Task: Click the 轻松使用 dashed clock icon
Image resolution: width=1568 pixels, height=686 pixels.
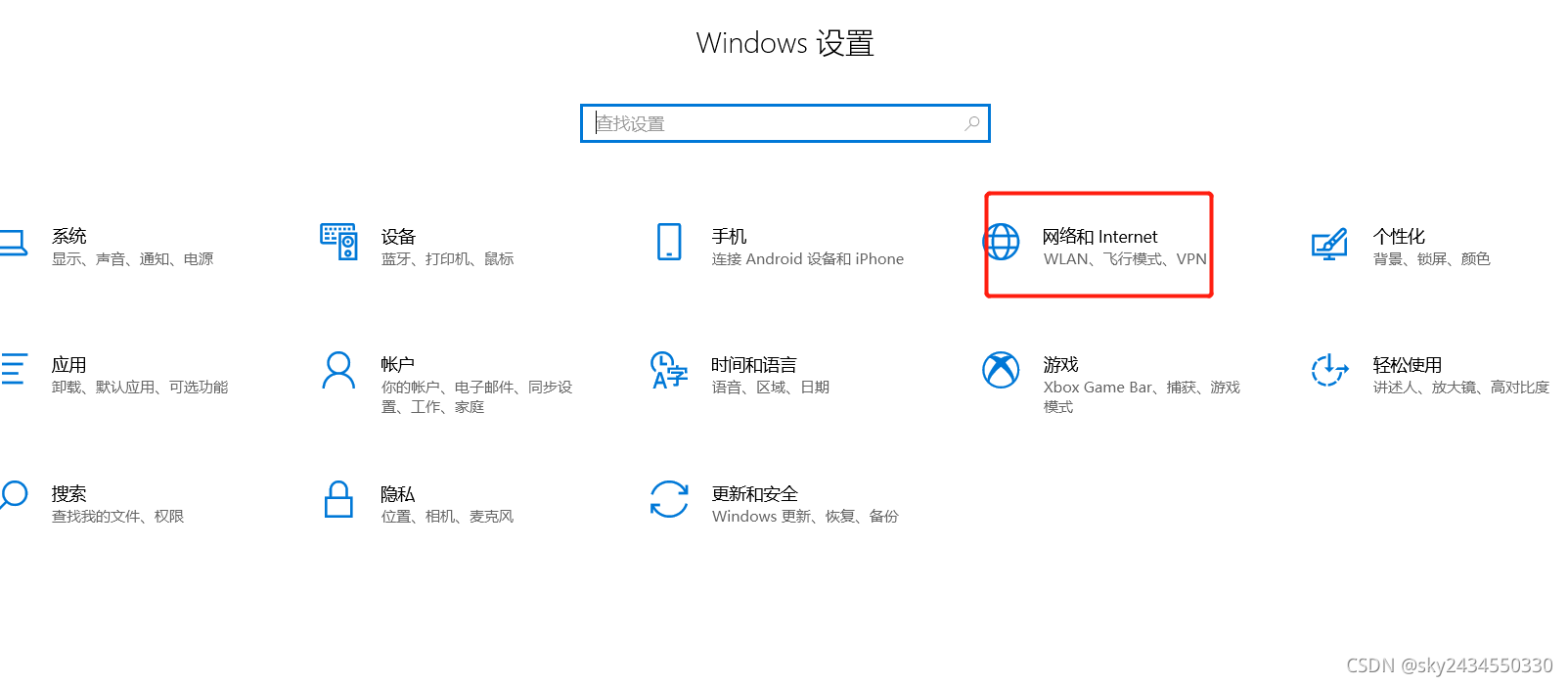Action: (x=1329, y=370)
